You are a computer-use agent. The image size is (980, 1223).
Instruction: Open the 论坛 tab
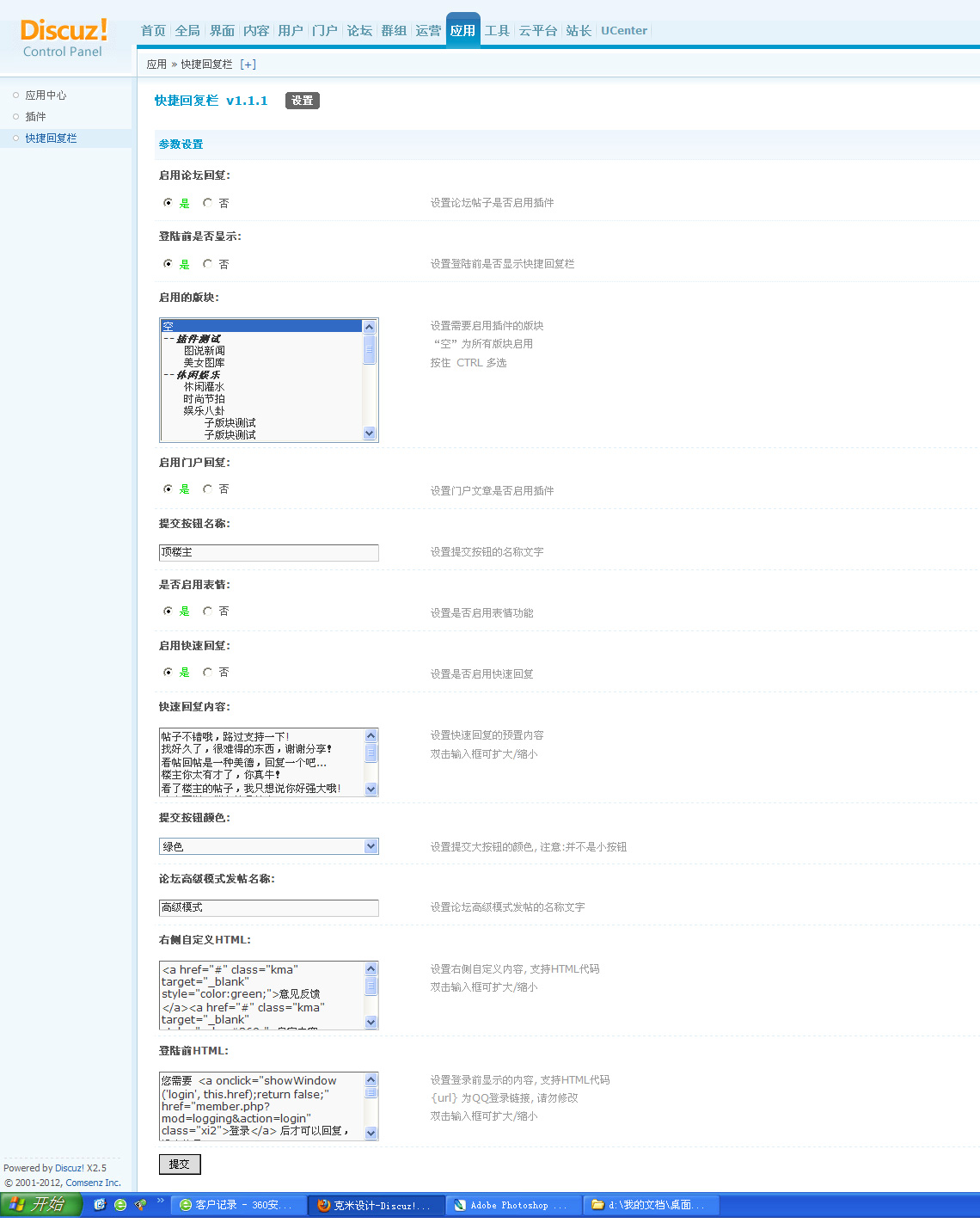(359, 31)
